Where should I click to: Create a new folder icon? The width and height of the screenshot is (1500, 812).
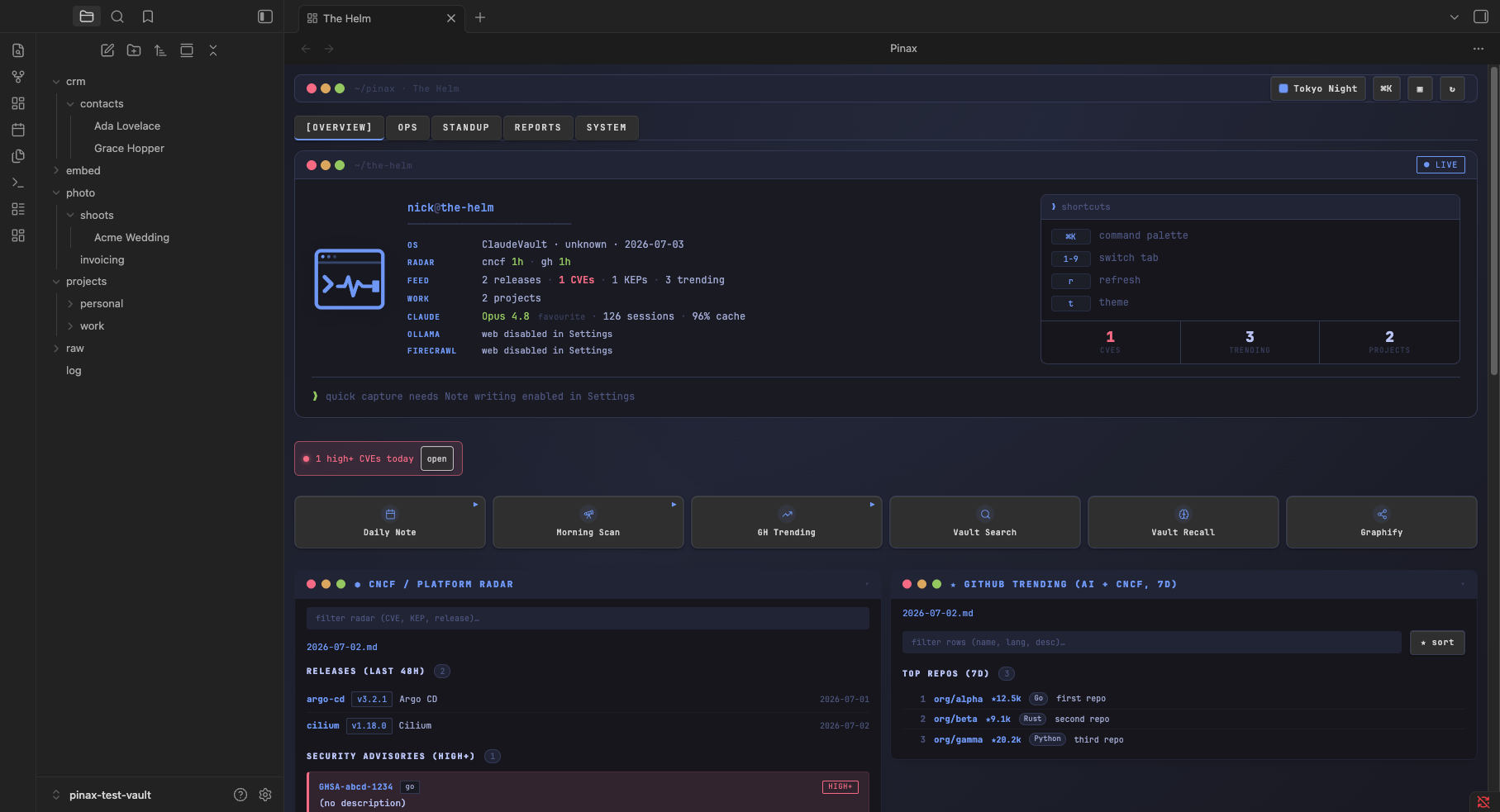click(x=134, y=50)
